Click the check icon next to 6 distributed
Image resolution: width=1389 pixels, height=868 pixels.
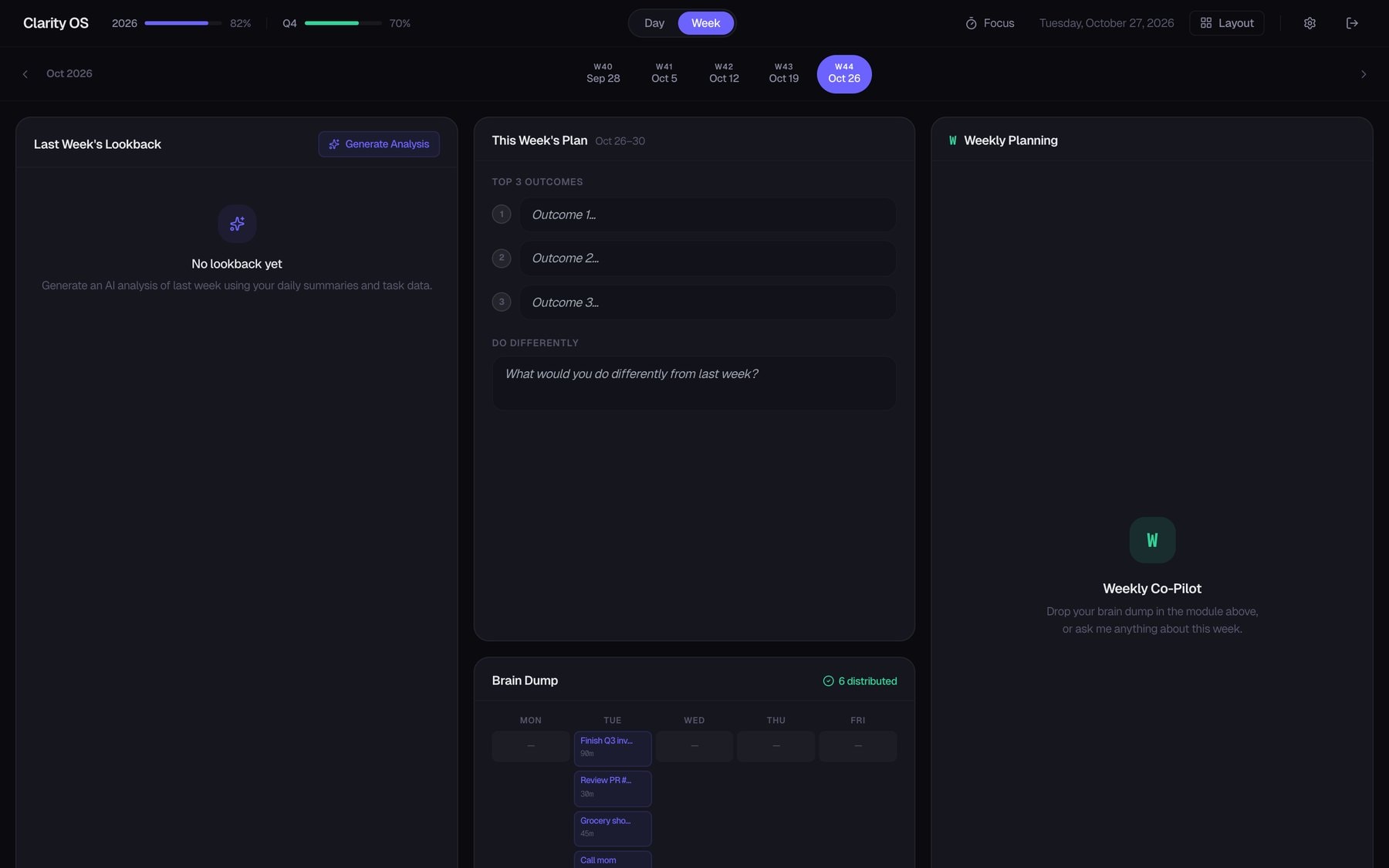(x=828, y=681)
